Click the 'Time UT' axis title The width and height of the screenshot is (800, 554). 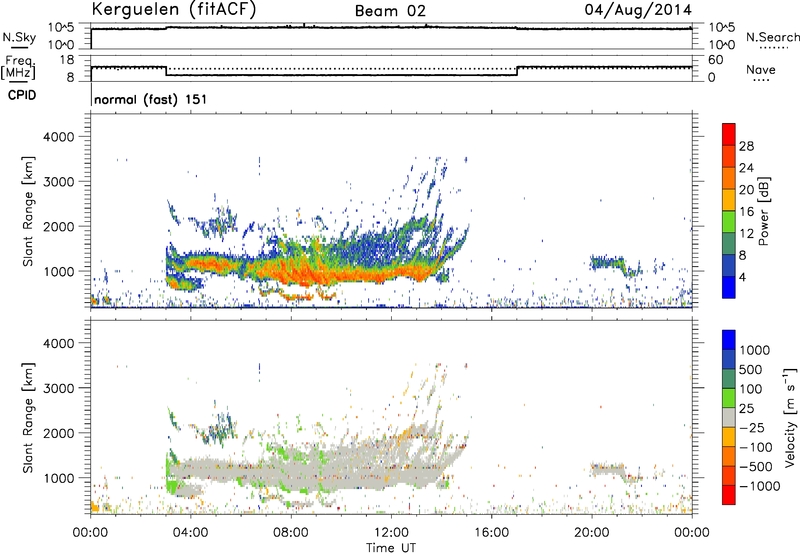(391, 548)
